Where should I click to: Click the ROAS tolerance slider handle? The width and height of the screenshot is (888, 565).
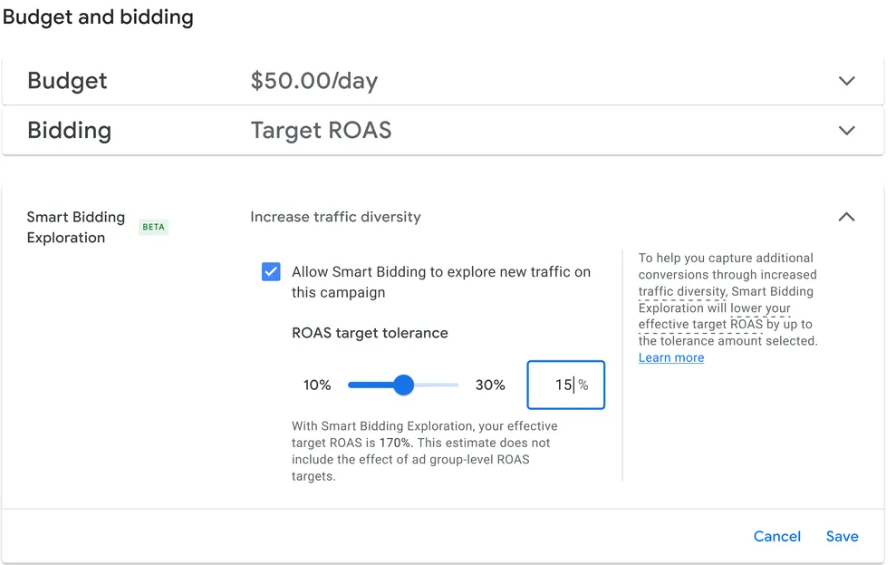[403, 385]
